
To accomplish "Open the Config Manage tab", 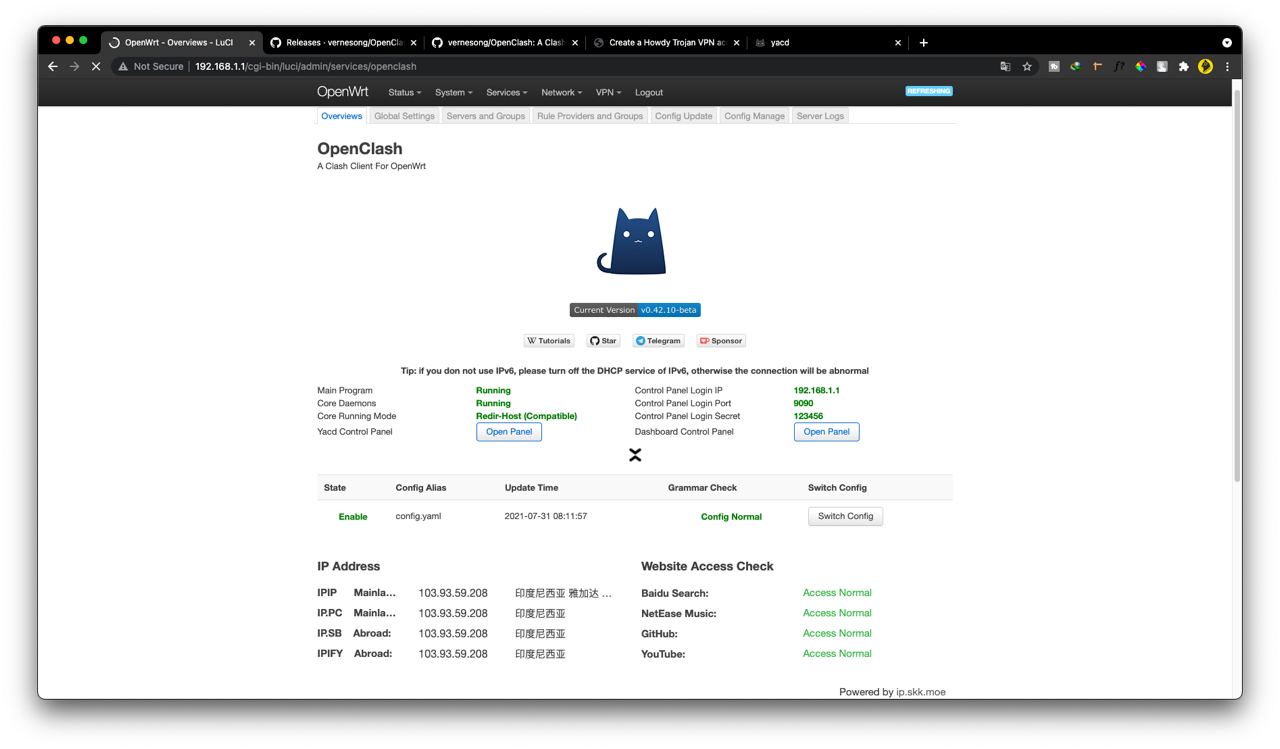I will point(755,116).
